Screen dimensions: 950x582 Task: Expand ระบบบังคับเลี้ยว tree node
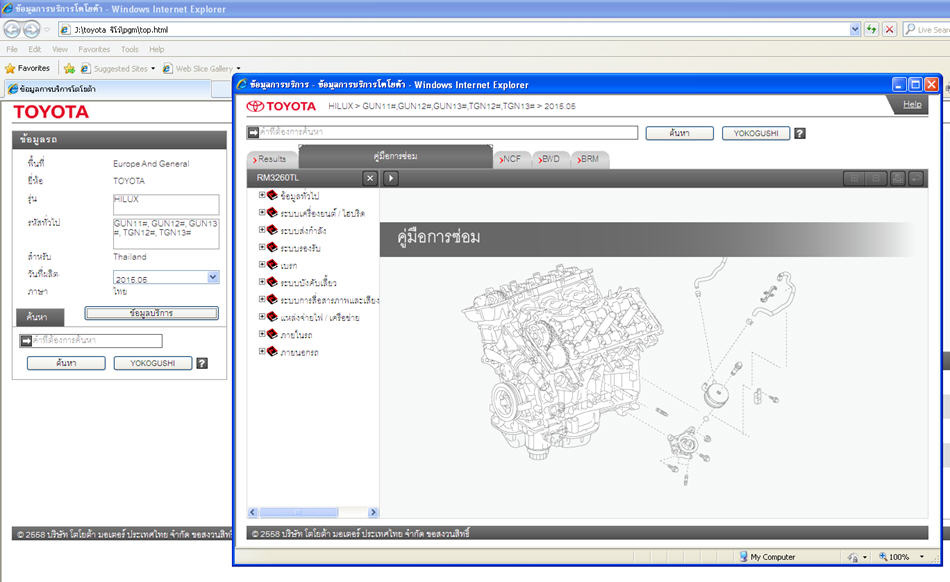(262, 282)
